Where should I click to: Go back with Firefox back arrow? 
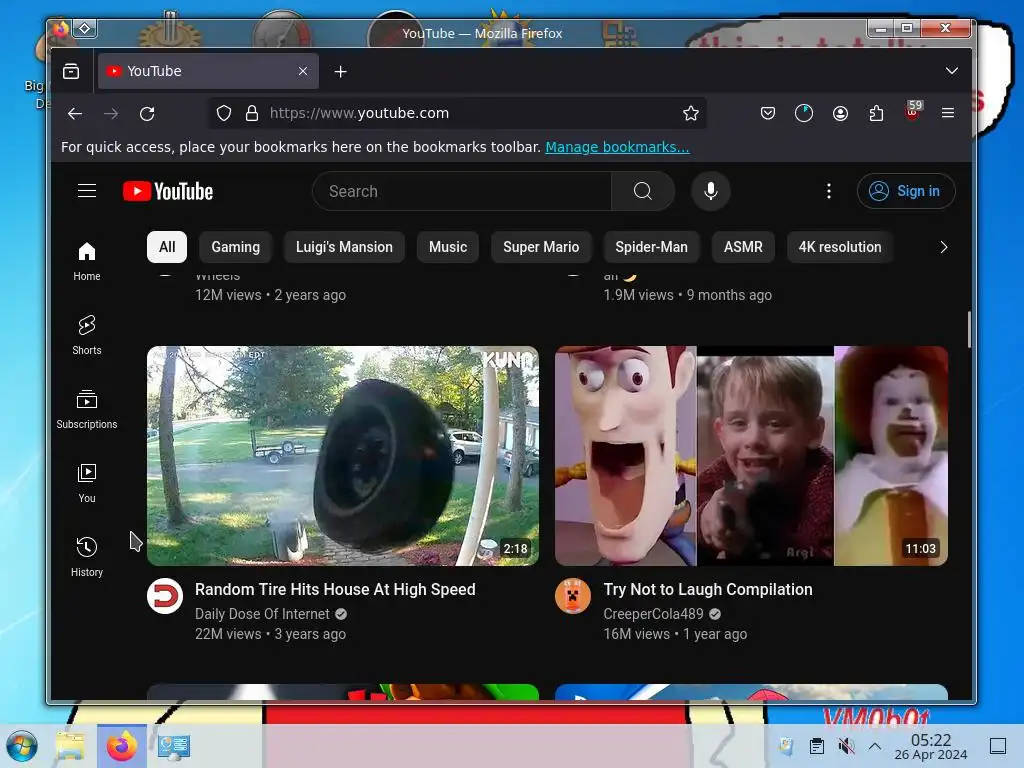point(75,114)
